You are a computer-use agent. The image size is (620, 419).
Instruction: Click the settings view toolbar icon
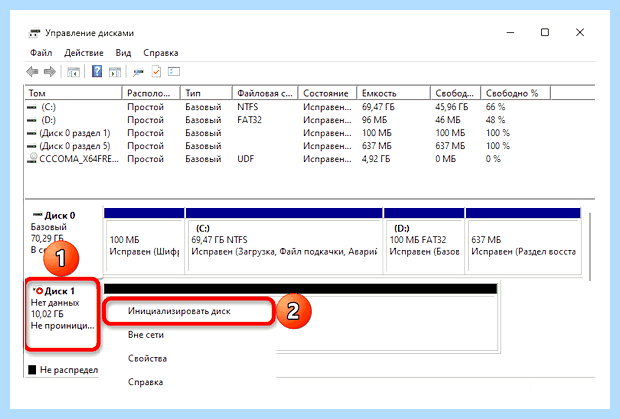click(174, 72)
